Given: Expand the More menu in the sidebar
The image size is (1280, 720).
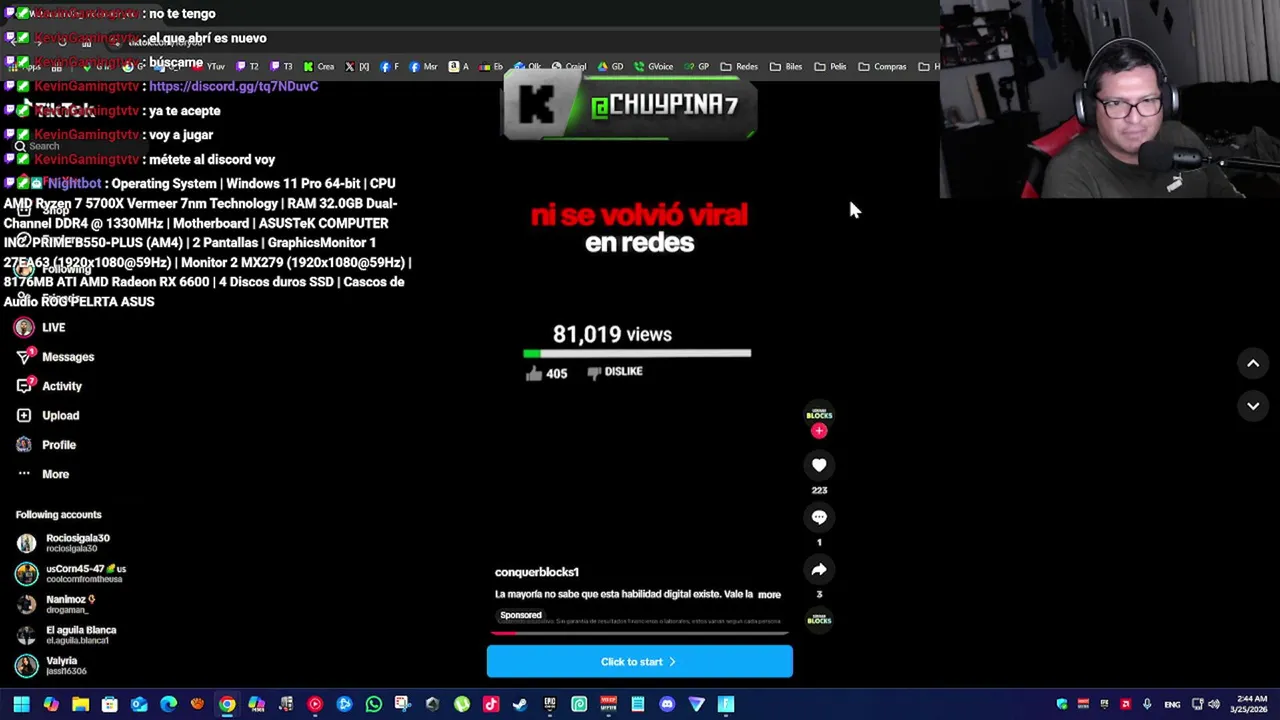Looking at the screenshot, I should coord(43,474).
